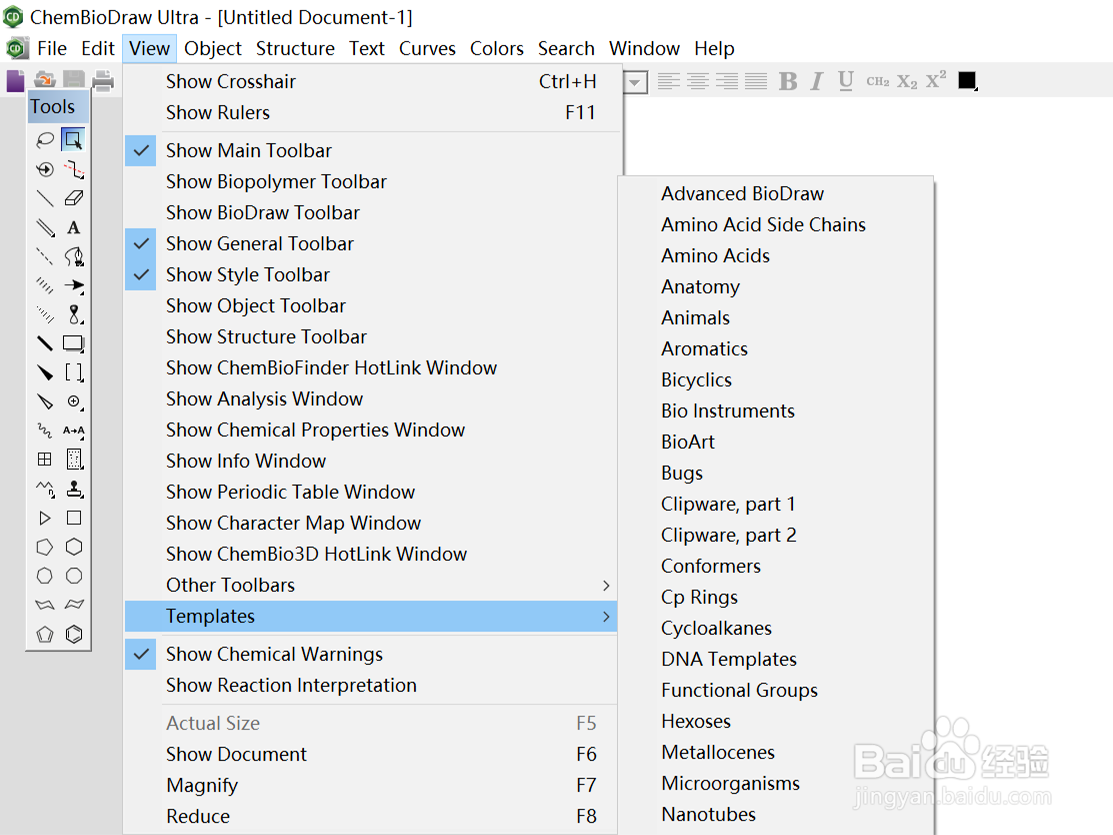Toggle Bold text formatting
1113x835 pixels.
point(787,81)
